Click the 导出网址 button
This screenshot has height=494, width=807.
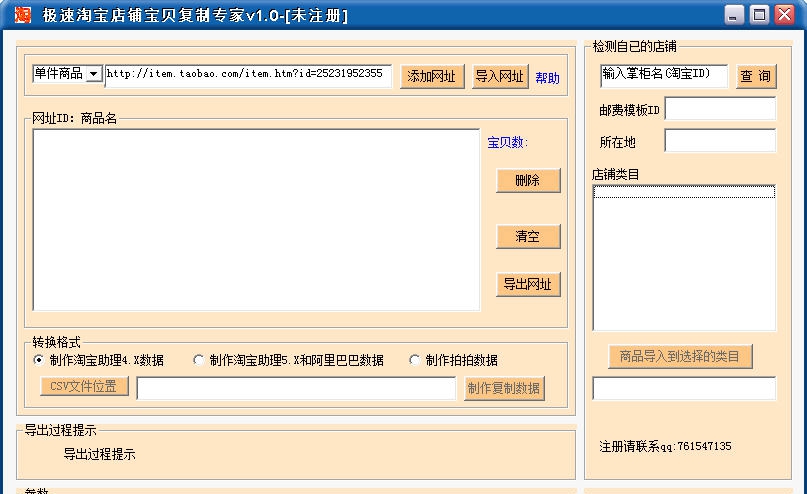click(x=528, y=284)
